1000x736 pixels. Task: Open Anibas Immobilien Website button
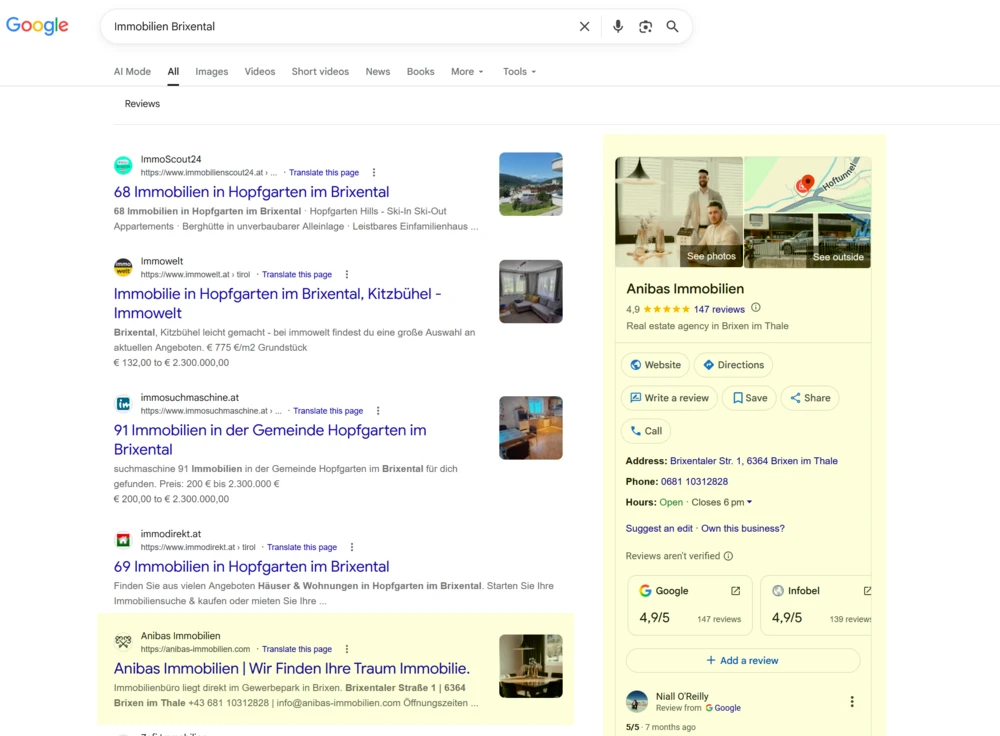(656, 365)
